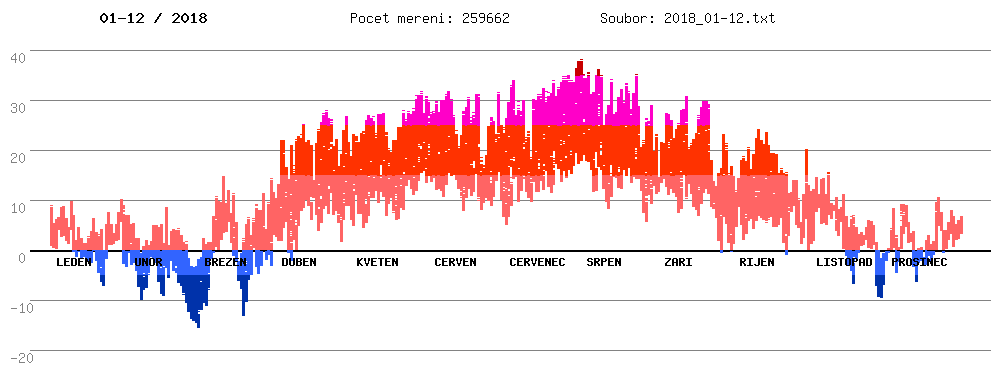
Task: Select the PROSINEC month label
Action: pos(919,262)
